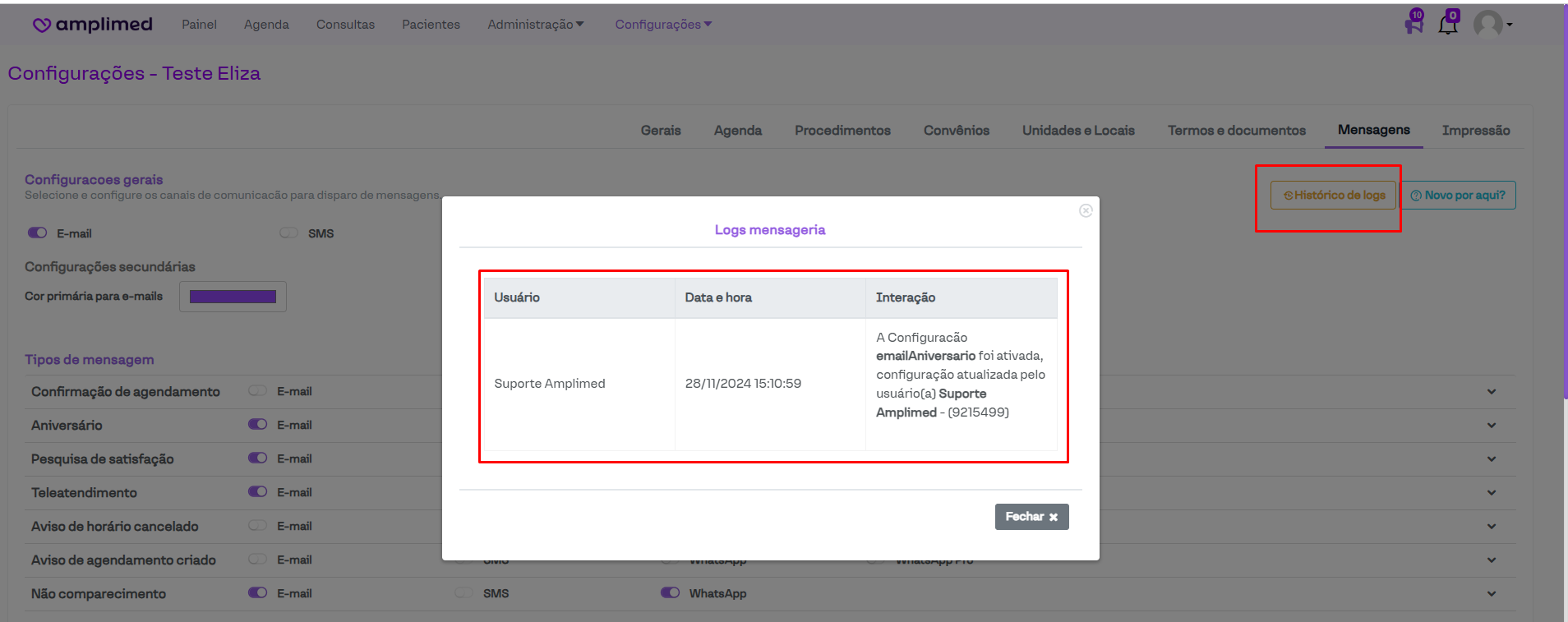Go to Pacientes in the top menu
The image size is (1568, 622).
coord(431,25)
